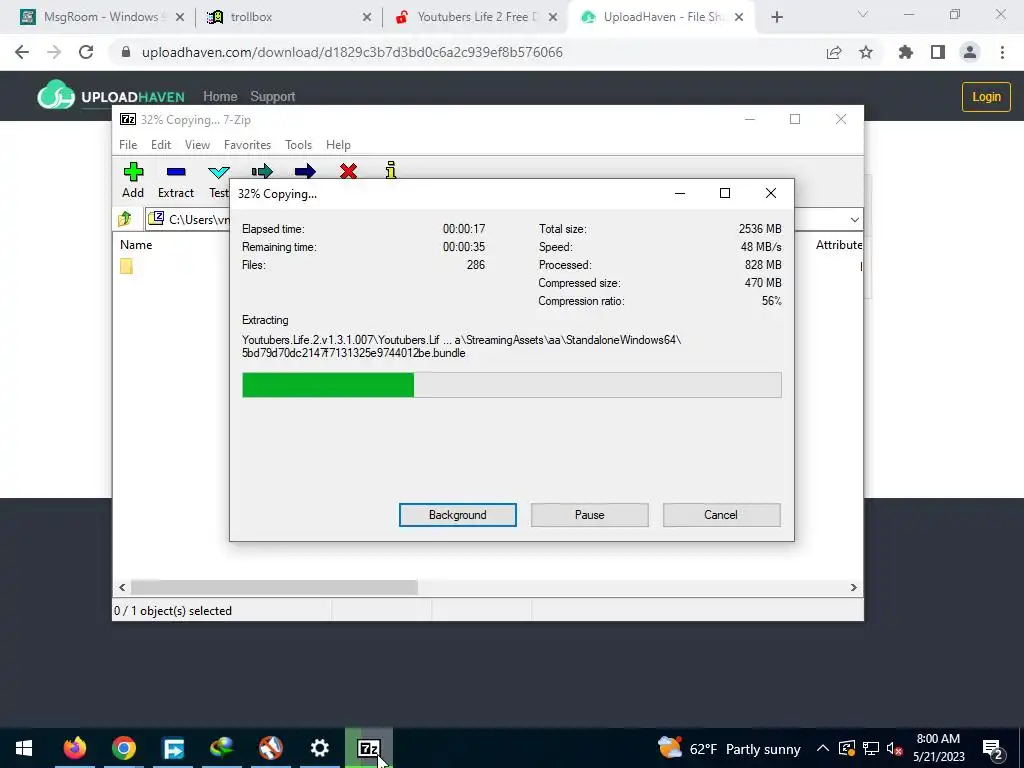Click the scrollbar left arrow in 7-Zip

pos(122,587)
